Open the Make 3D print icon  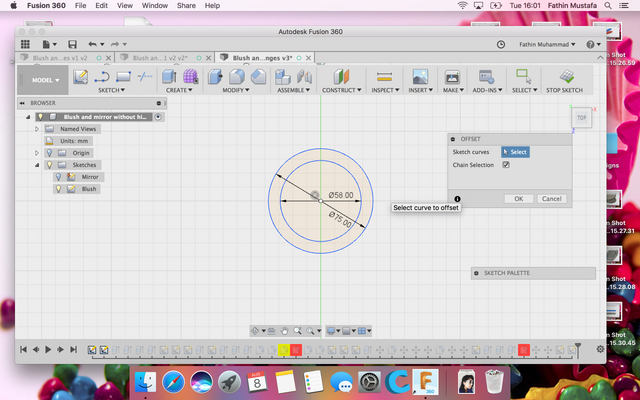452,76
